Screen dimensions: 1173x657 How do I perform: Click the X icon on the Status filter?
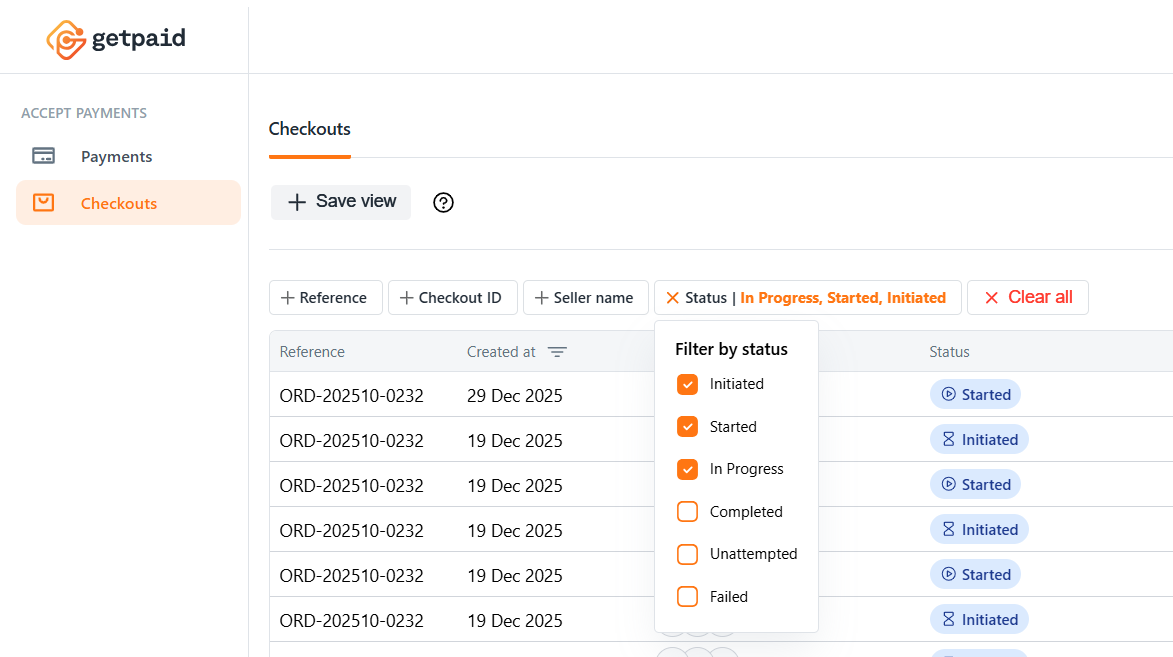(x=672, y=297)
